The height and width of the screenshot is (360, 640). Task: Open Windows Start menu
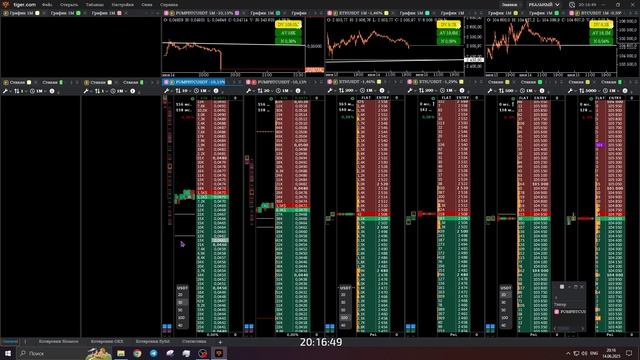pos(7,353)
